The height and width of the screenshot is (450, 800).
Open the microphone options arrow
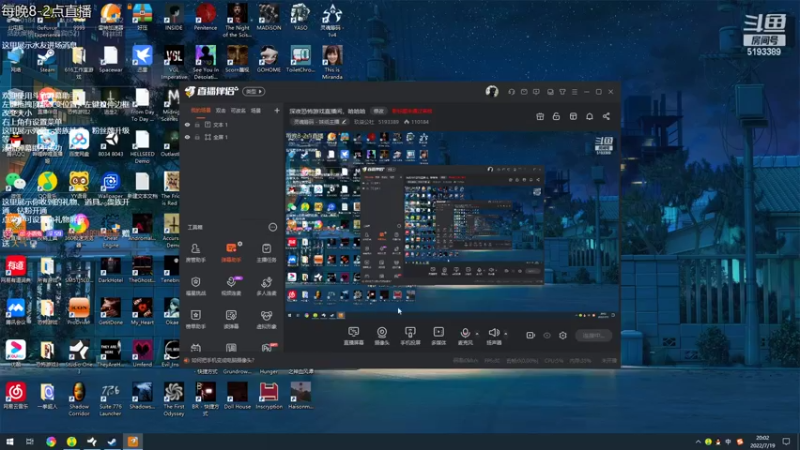tap(477, 334)
